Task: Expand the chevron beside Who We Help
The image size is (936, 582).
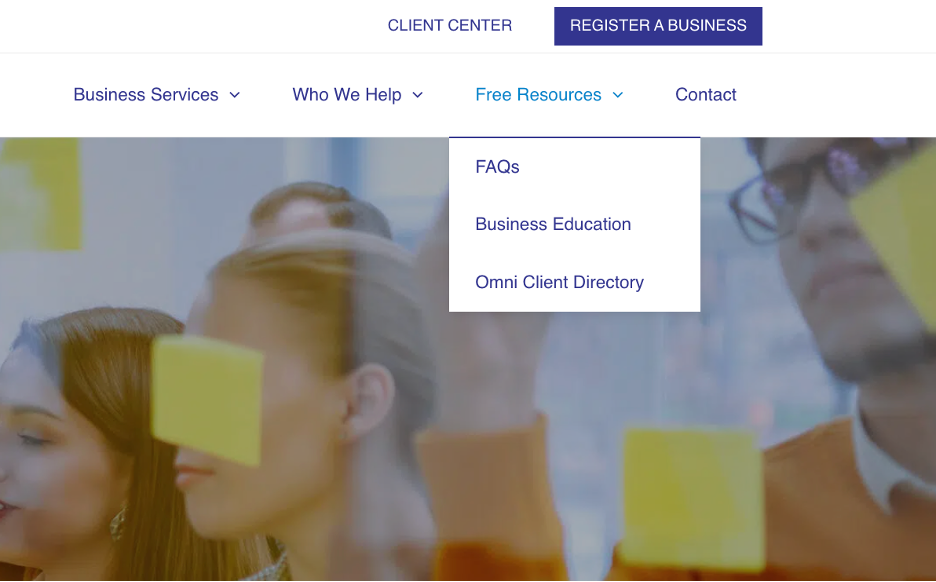Action: (418, 95)
